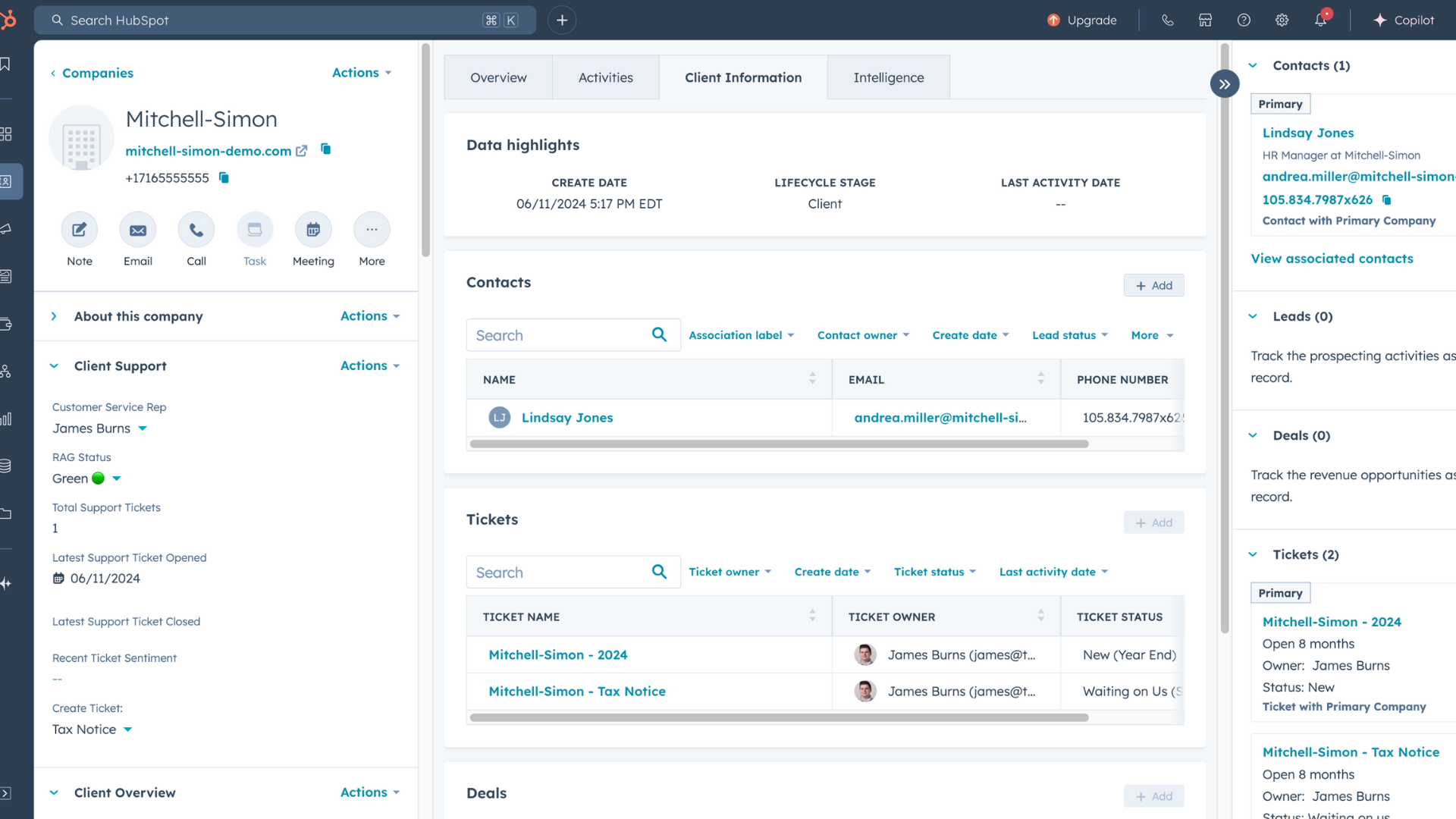Open the Create Ticket Tax Notice dropdown
Image resolution: width=1456 pixels, height=819 pixels.
(127, 730)
